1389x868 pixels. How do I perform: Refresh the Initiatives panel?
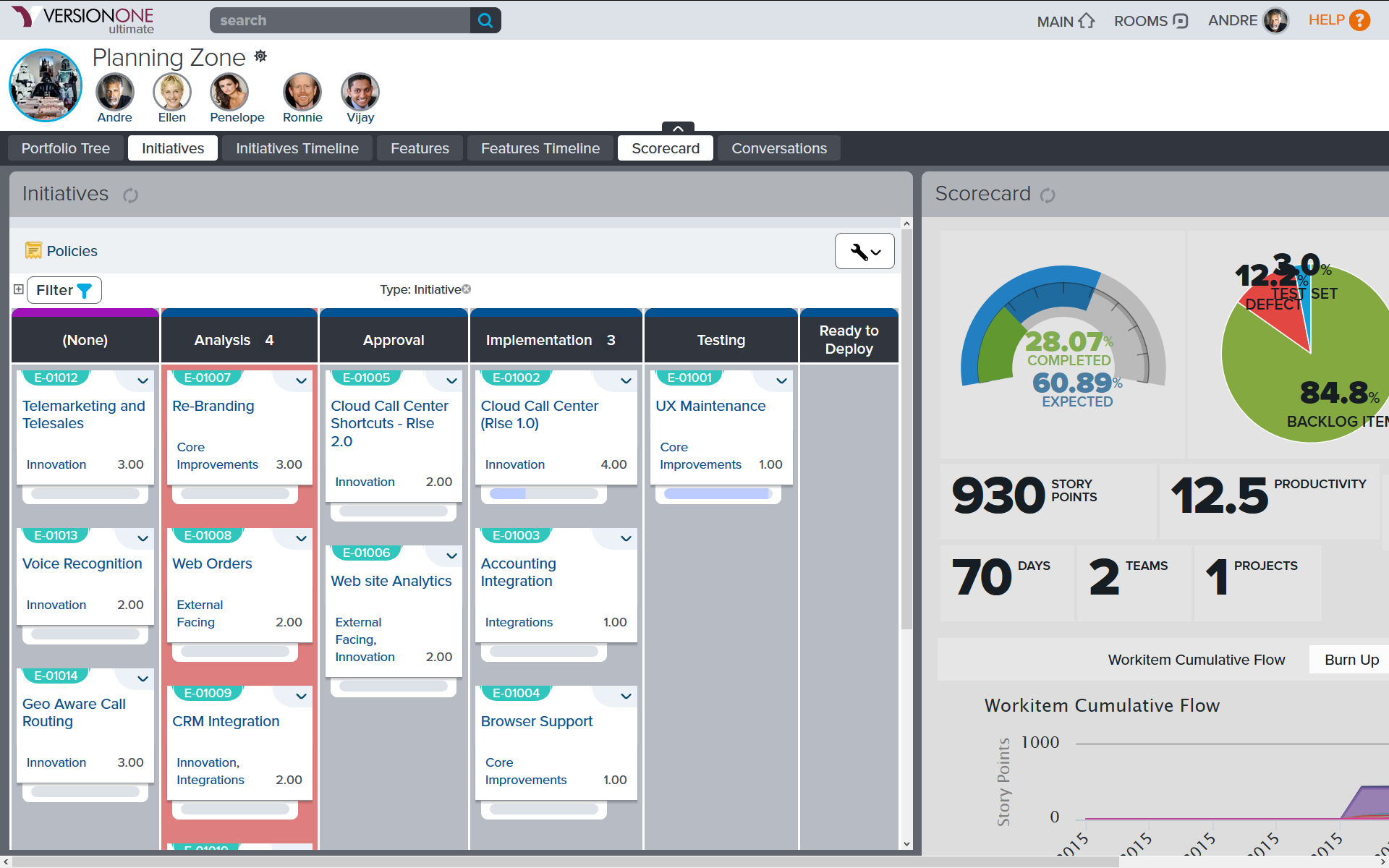(130, 195)
